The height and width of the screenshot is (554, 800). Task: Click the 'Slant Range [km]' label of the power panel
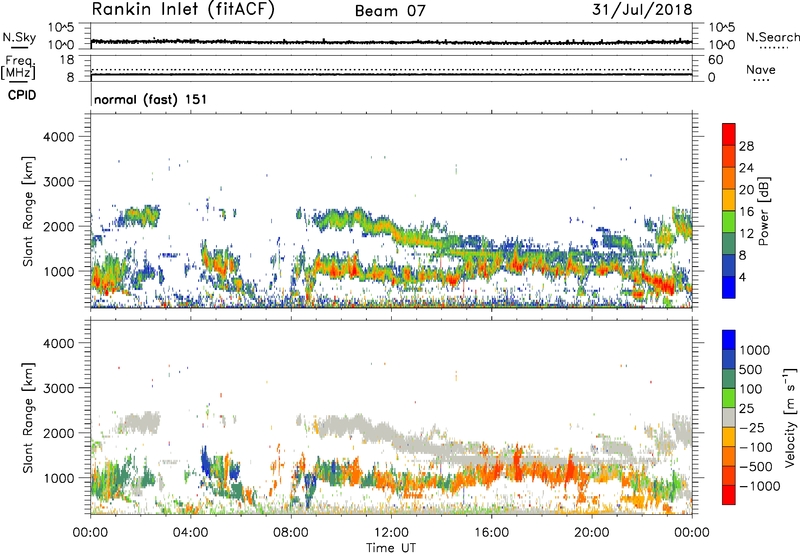(x=28, y=211)
